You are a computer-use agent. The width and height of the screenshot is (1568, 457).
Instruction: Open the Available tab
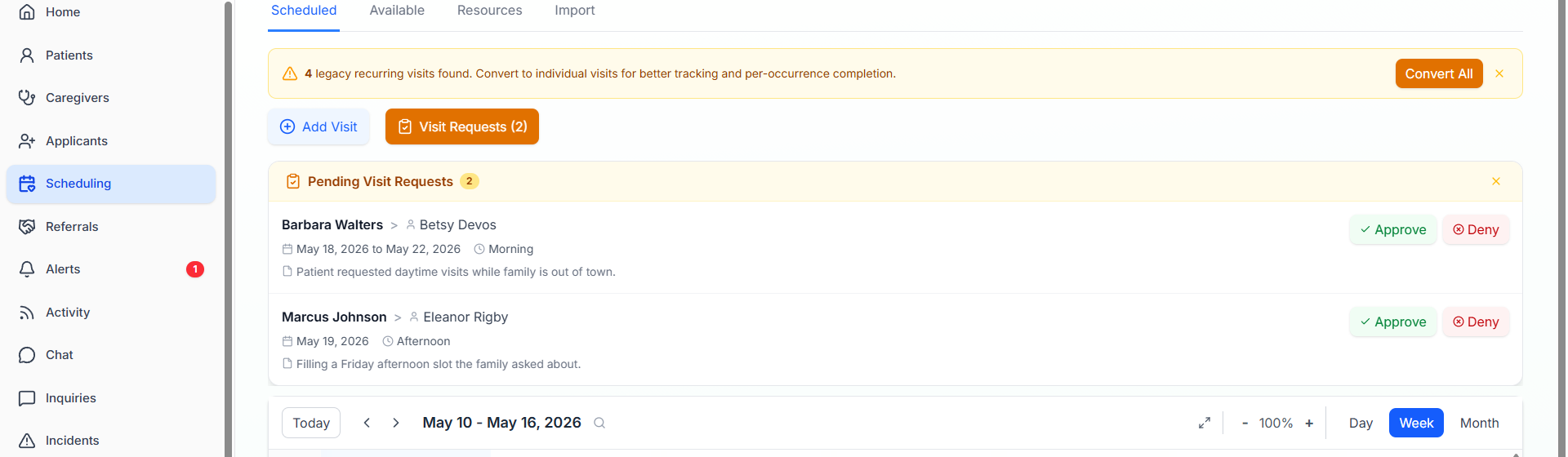click(397, 11)
